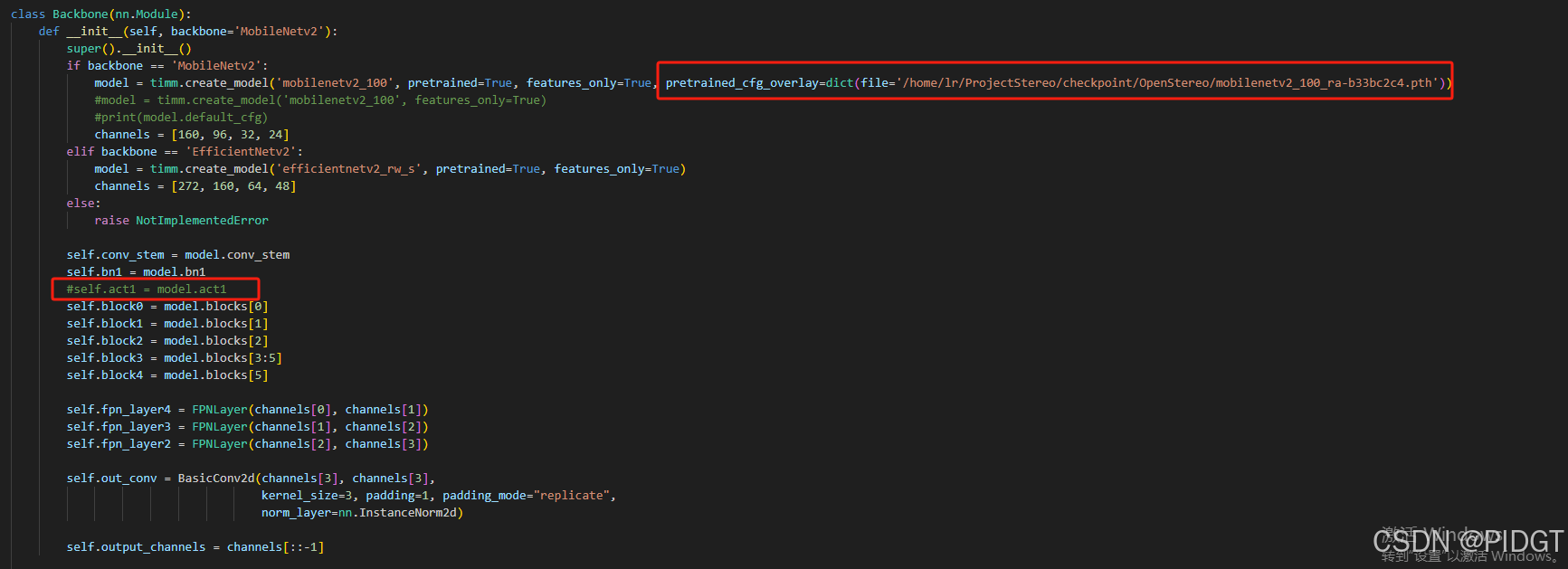Click 'self.fpn_layer4 = FPNLayer' line

coord(247,409)
